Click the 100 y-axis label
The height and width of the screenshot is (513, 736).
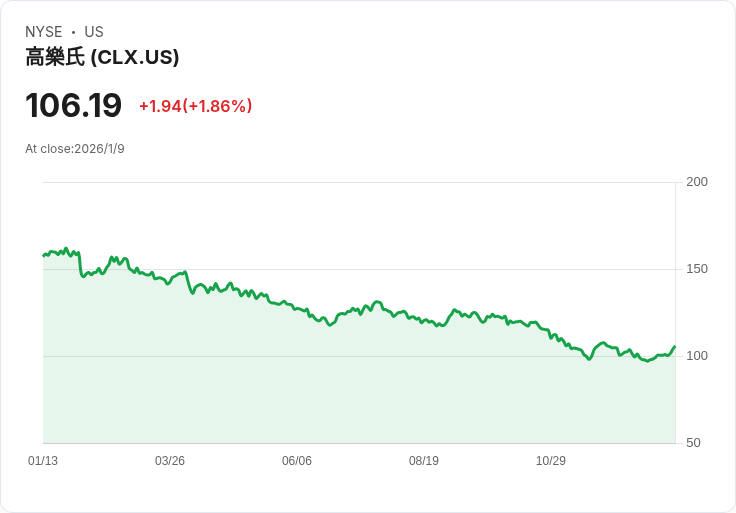697,356
